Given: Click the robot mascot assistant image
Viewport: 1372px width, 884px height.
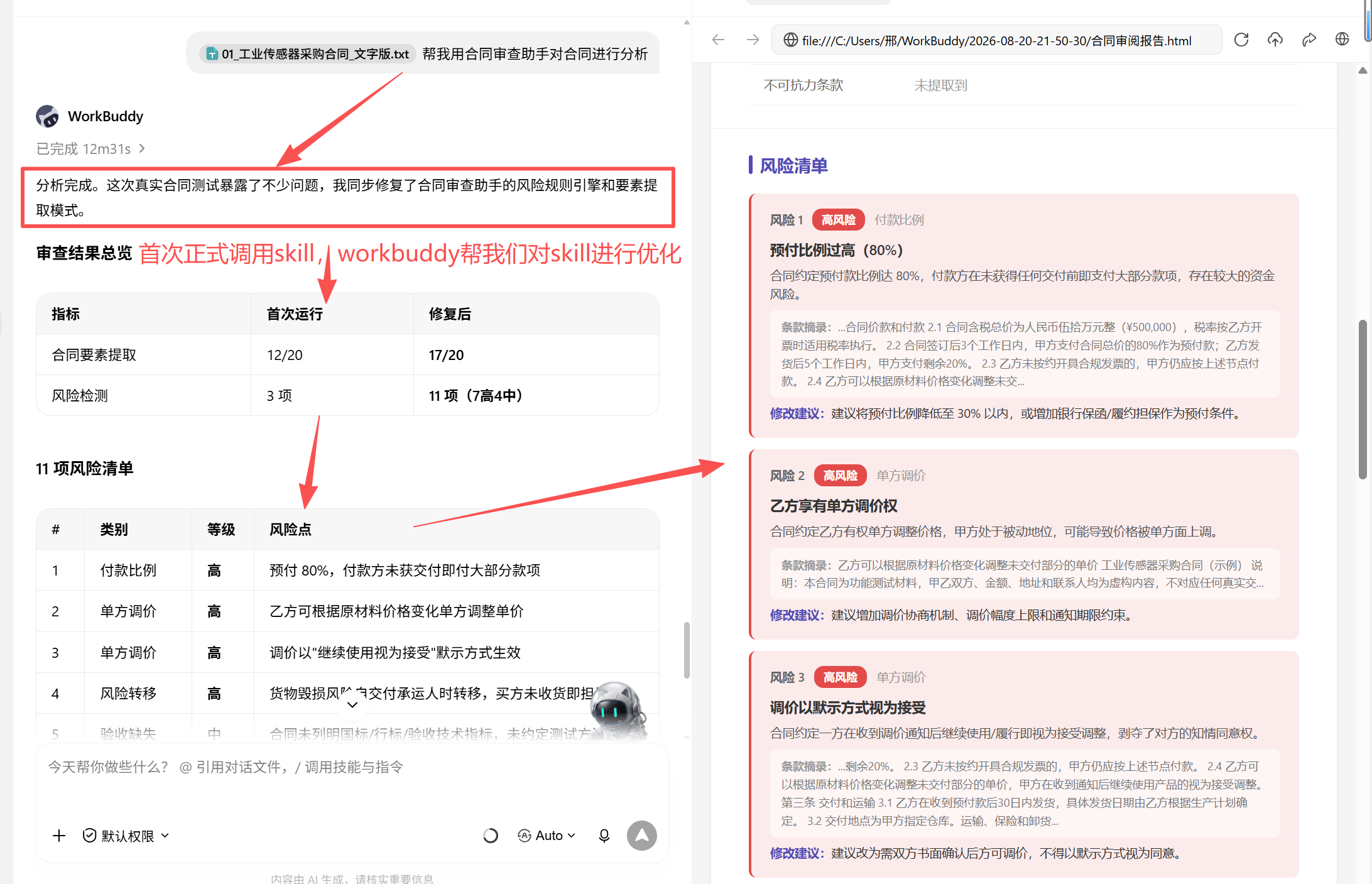Looking at the screenshot, I should 618,711.
